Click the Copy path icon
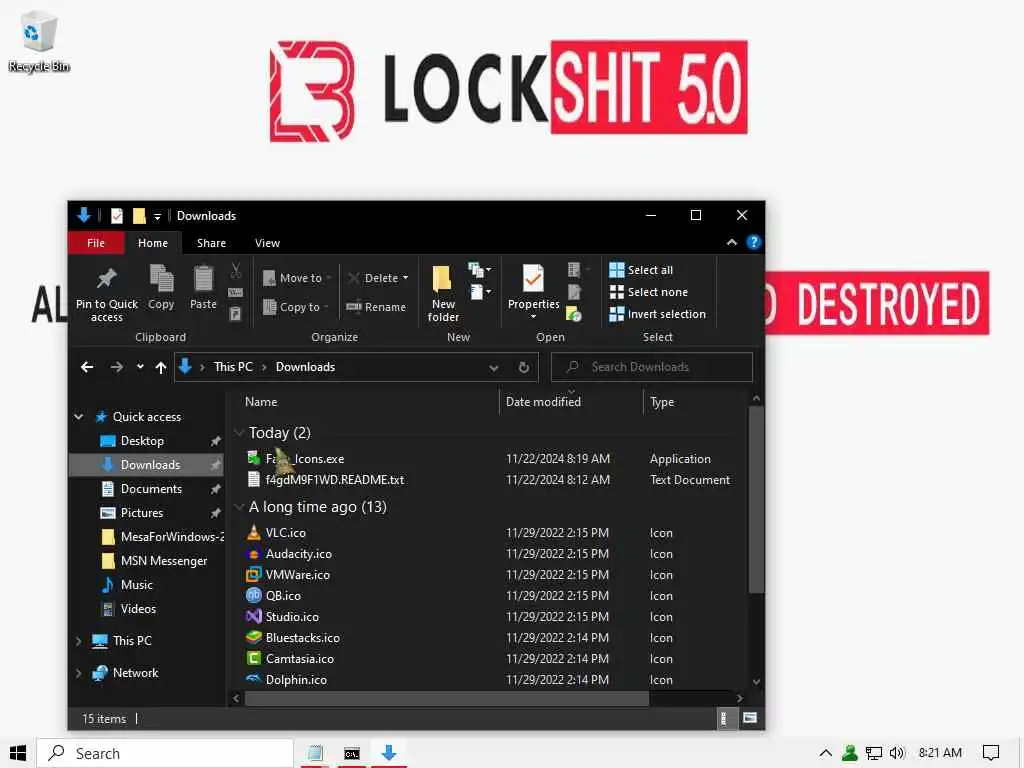The image size is (1024, 768). (236, 292)
